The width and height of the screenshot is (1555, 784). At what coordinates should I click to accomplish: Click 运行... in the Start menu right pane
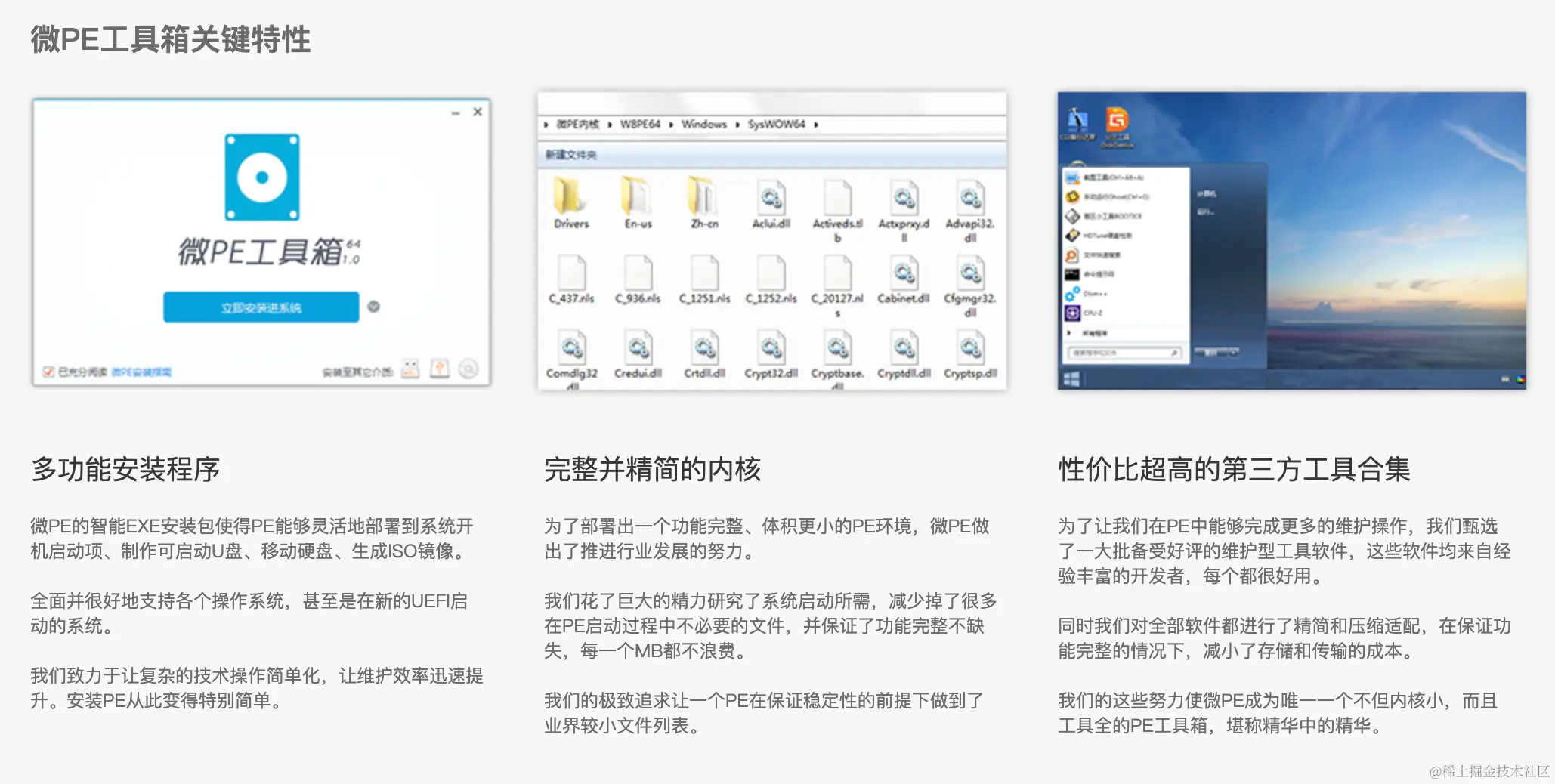click(1205, 212)
